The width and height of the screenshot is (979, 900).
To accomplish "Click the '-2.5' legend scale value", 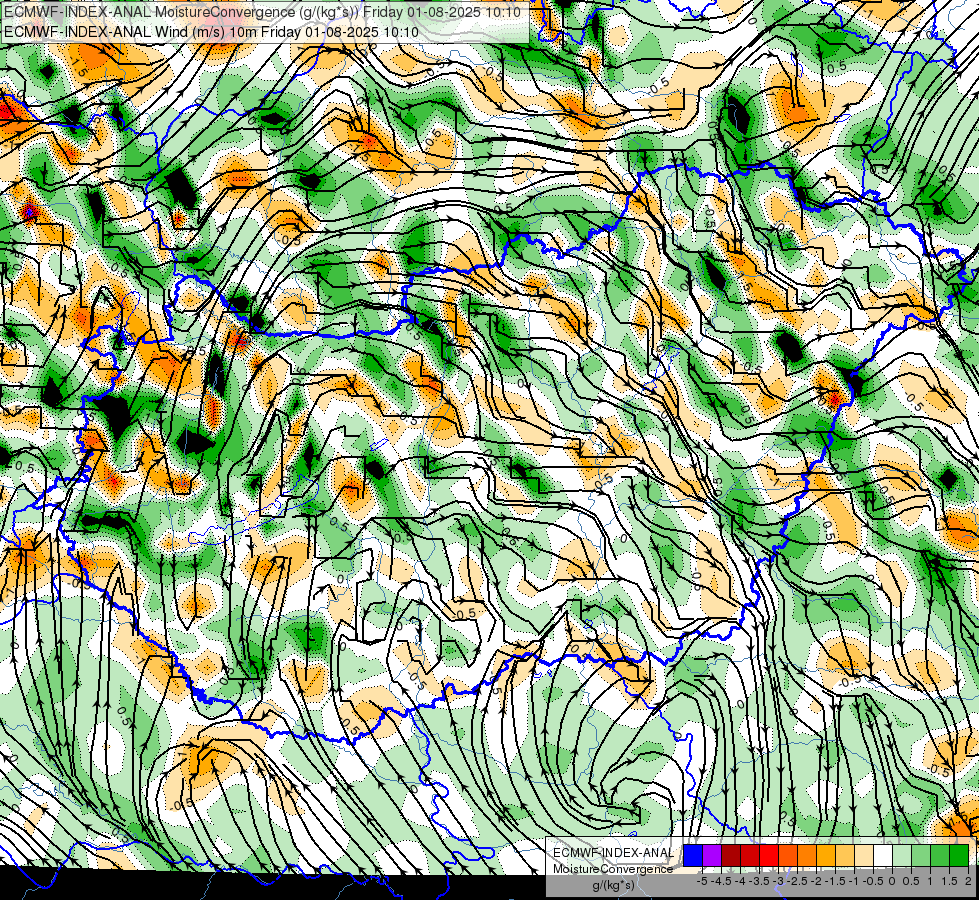I will pos(797,881).
